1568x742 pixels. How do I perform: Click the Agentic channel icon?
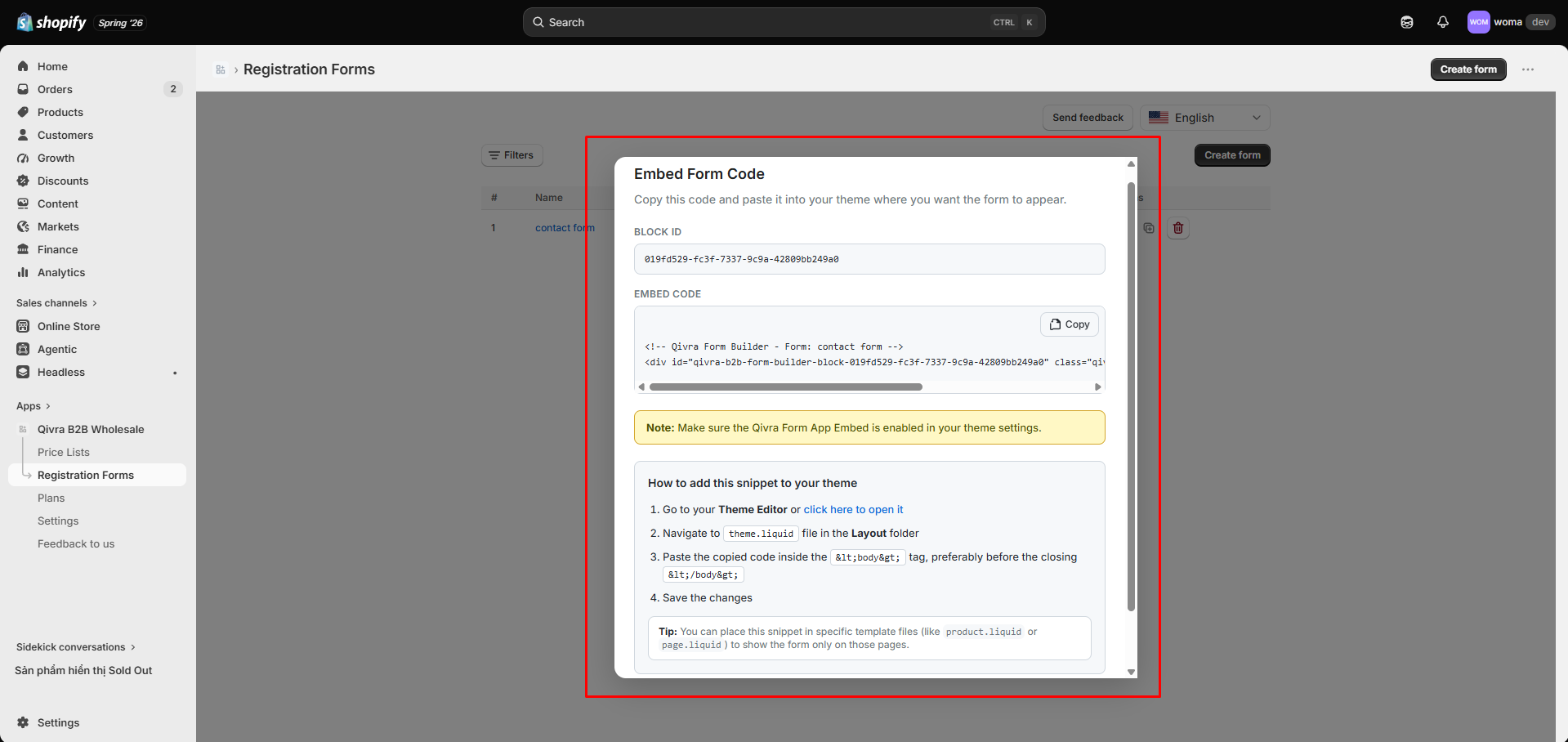tap(23, 349)
